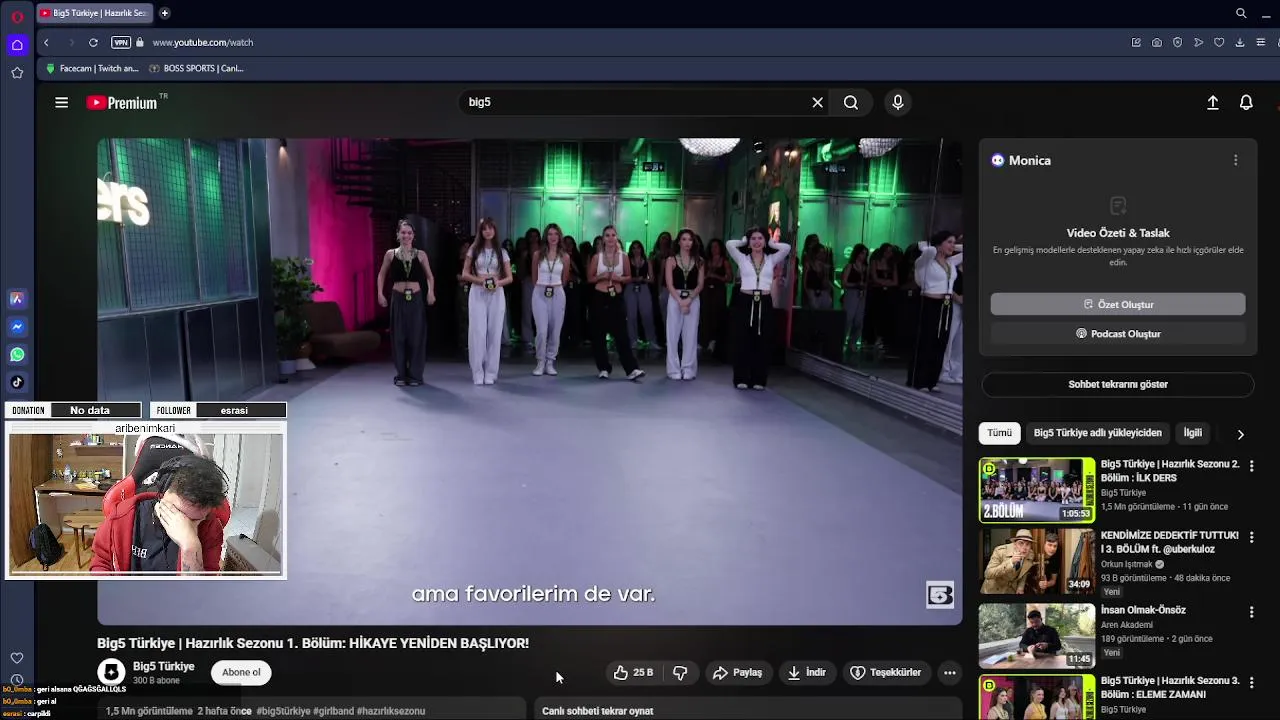The image size is (1280, 720).
Task: Click the Big5 Türkiye channel avatar
Action: [111, 672]
